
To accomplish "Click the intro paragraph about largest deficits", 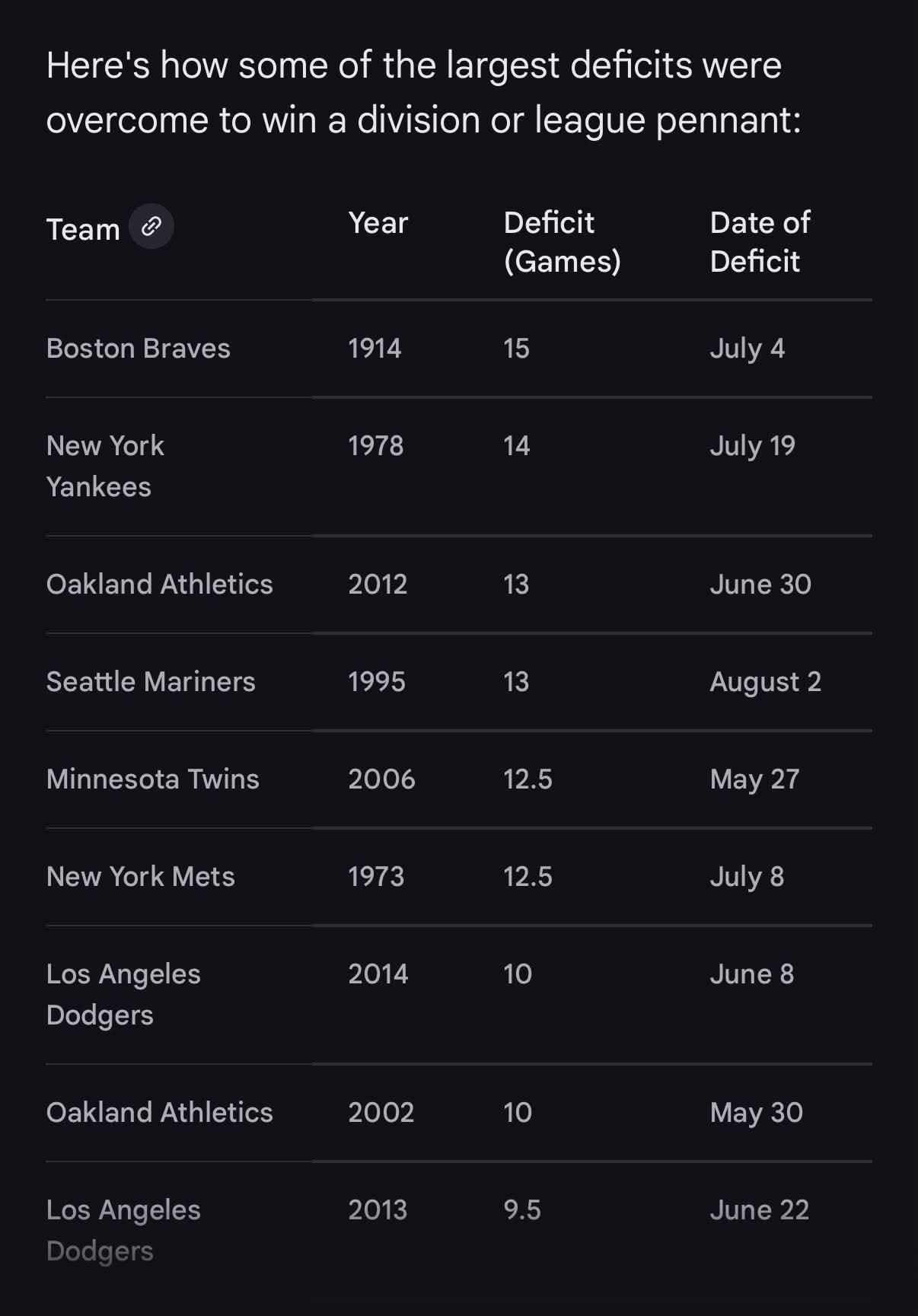I will 424,92.
